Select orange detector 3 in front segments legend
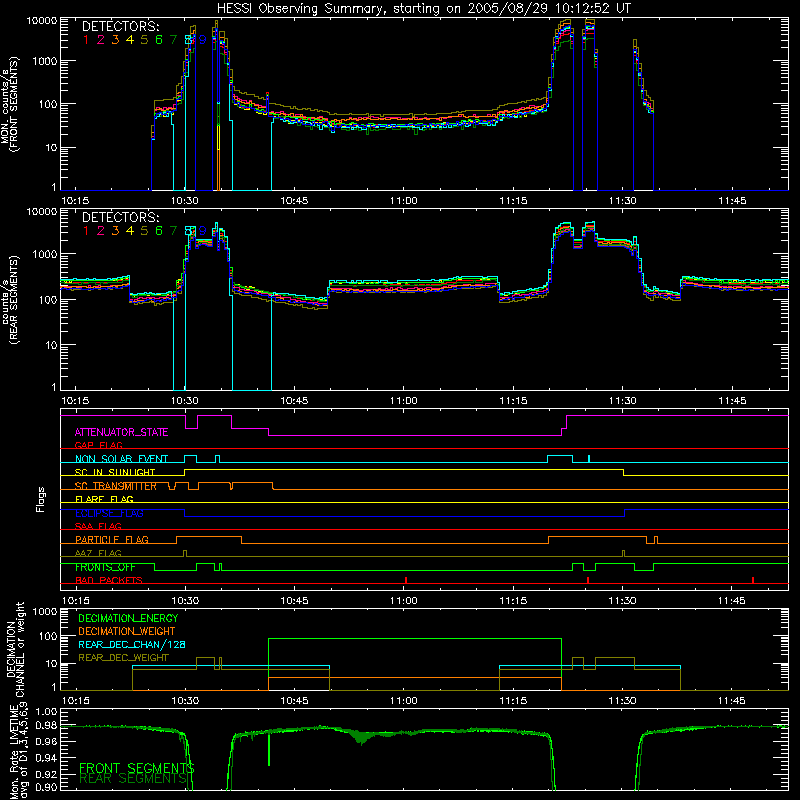 tap(115, 40)
